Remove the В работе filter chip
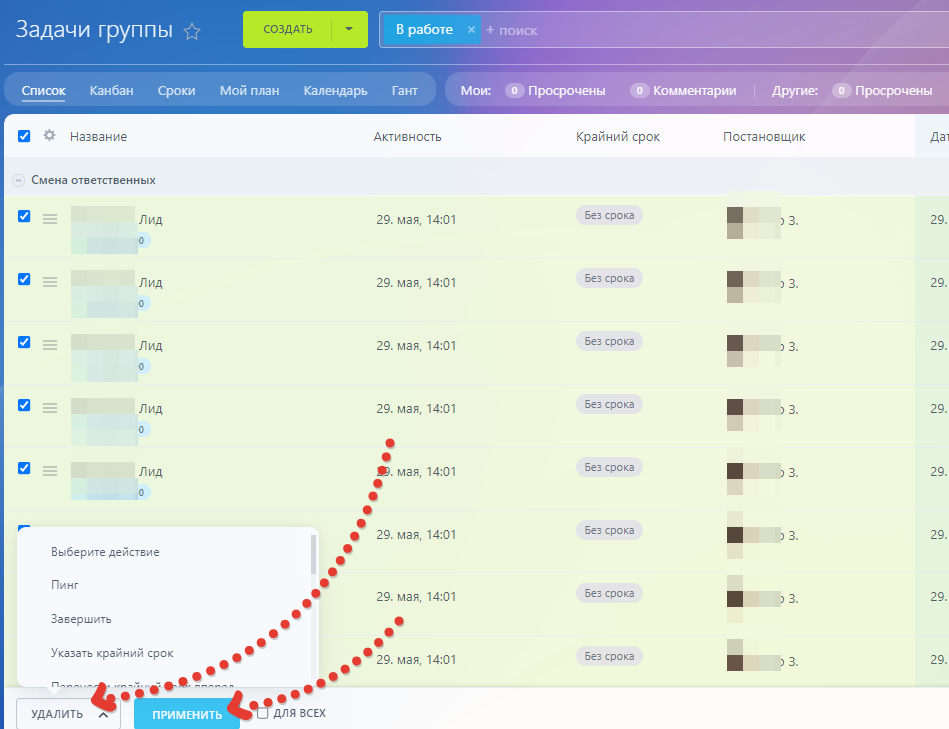Viewport: 949px width, 729px height. (471, 30)
